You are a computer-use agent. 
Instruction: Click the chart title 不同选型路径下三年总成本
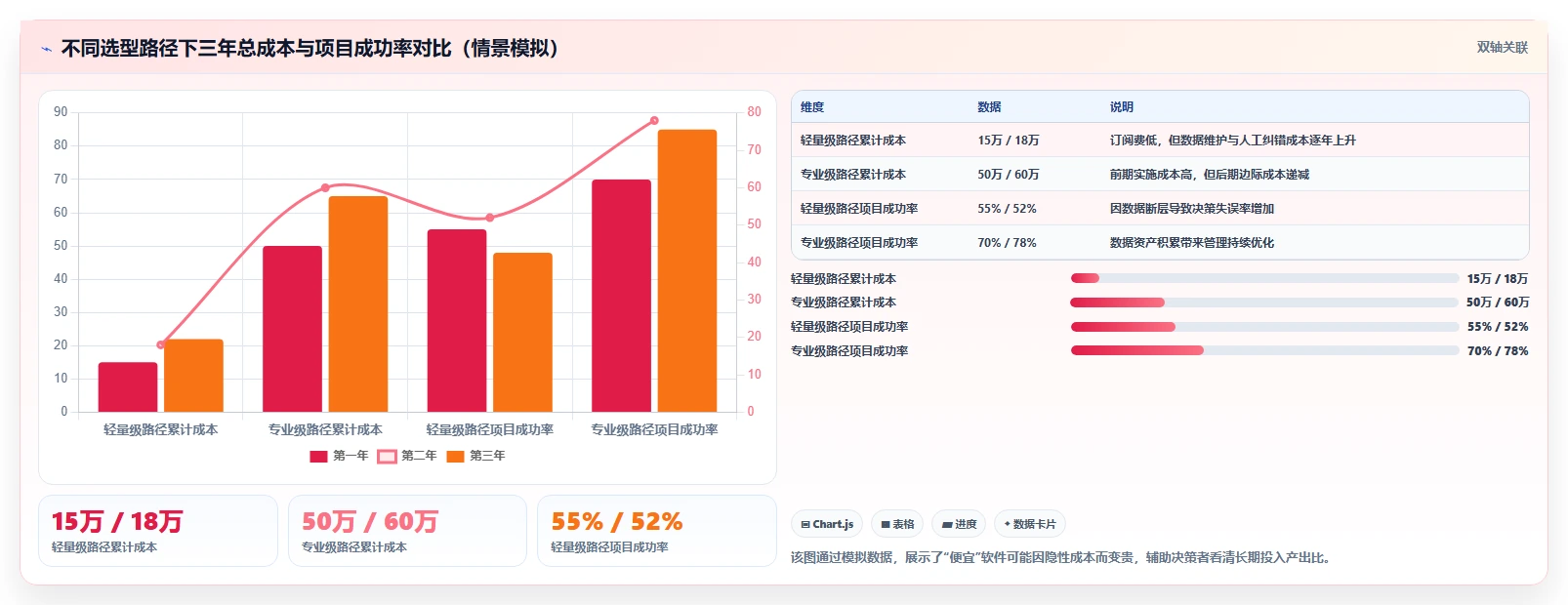coord(310,49)
